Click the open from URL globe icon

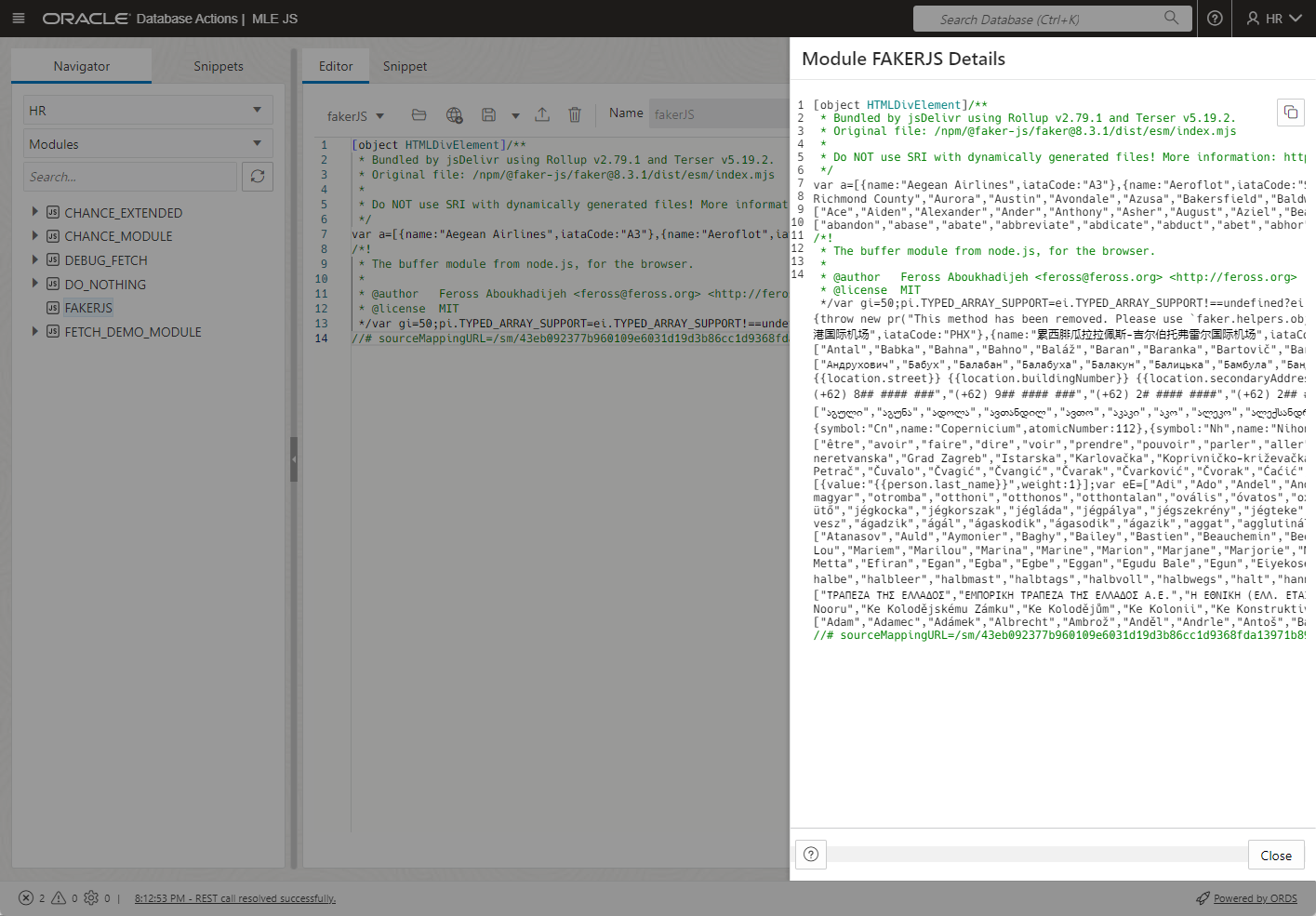(454, 114)
